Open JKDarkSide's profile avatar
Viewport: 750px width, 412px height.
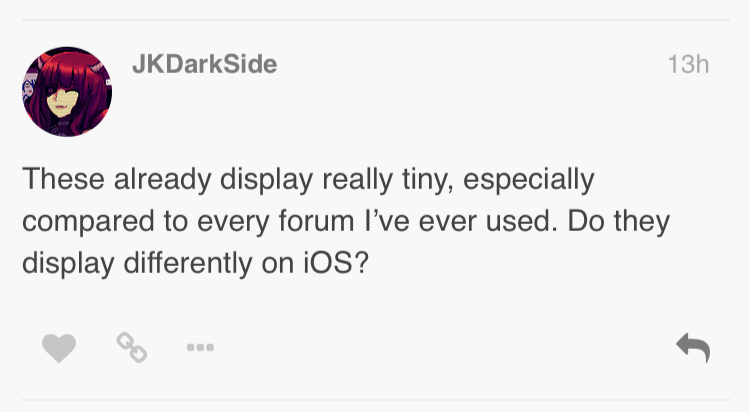(67, 91)
